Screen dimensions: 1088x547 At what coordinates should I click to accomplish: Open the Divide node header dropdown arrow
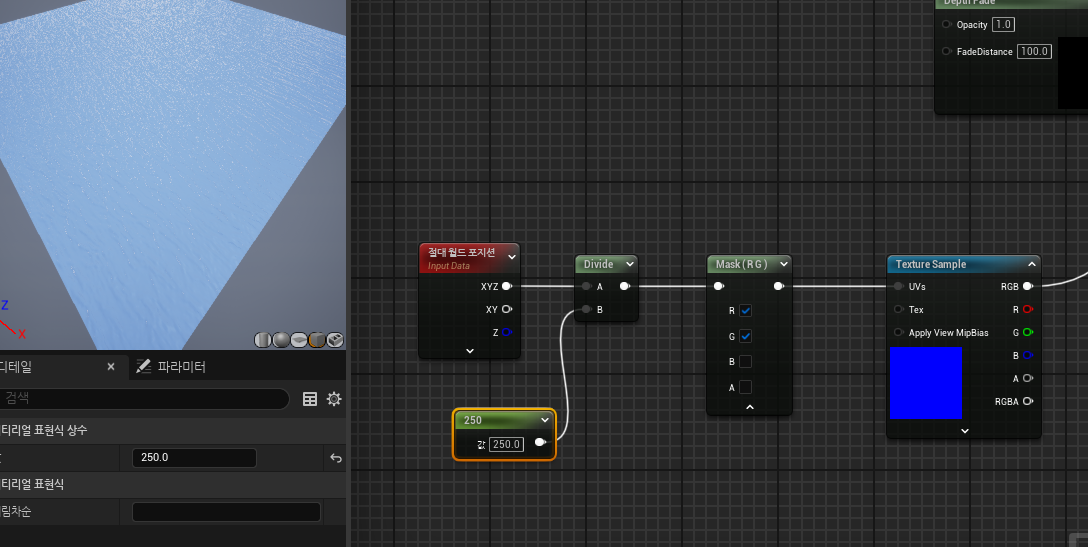click(629, 264)
